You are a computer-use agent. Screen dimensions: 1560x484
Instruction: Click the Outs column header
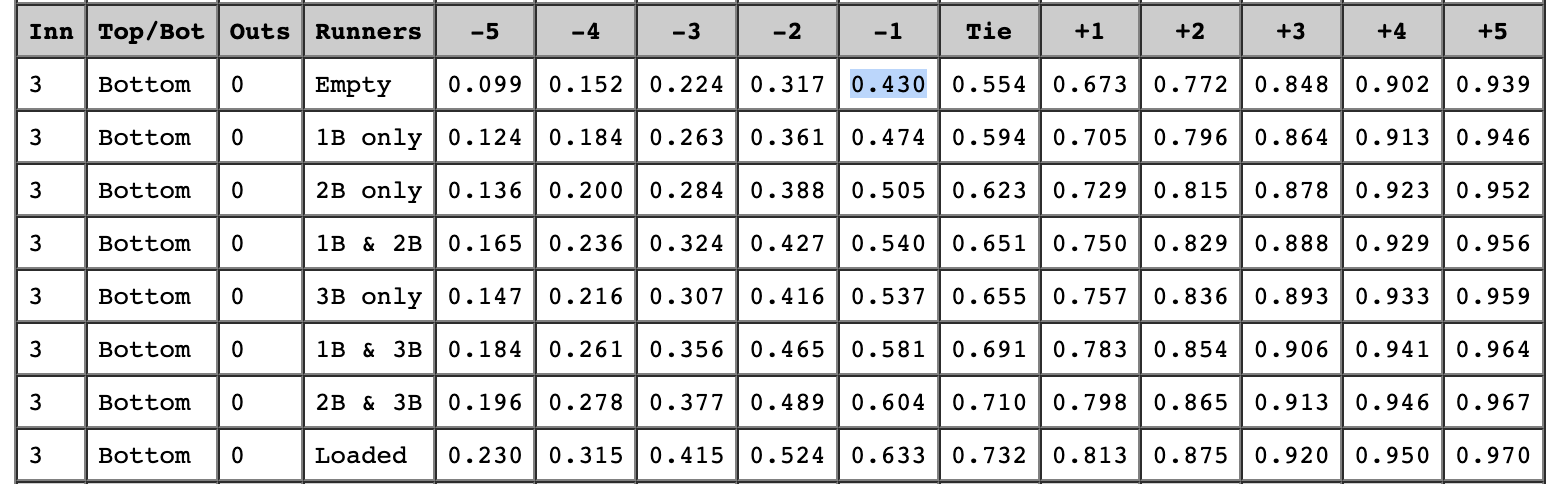[259, 32]
